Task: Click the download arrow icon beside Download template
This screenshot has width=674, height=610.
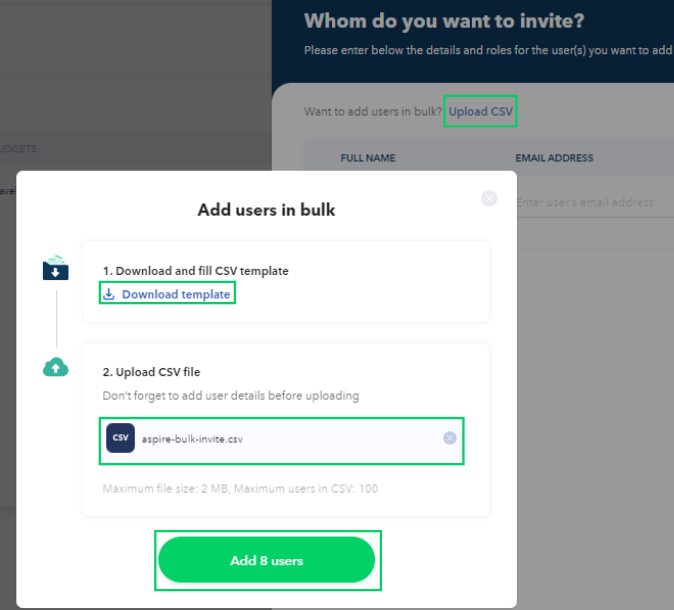Action: 109,294
